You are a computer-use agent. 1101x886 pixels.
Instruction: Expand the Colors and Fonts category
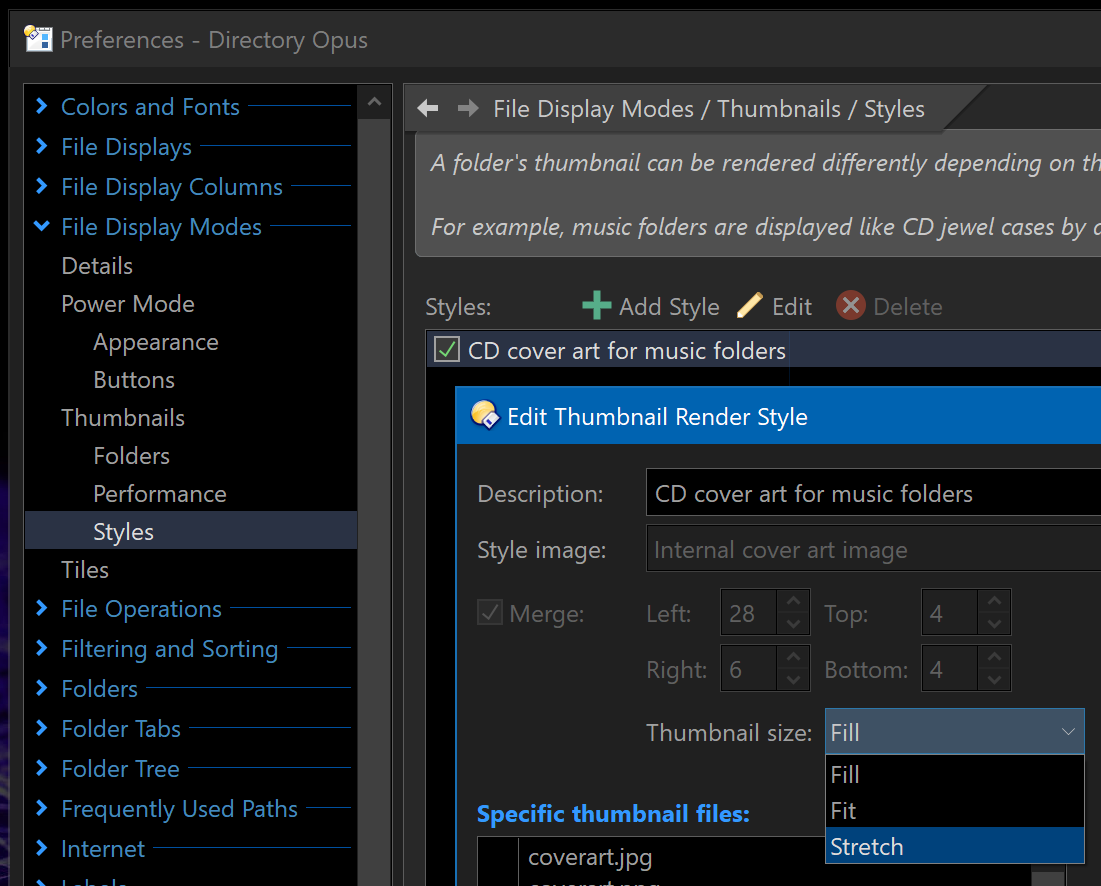(x=41, y=106)
